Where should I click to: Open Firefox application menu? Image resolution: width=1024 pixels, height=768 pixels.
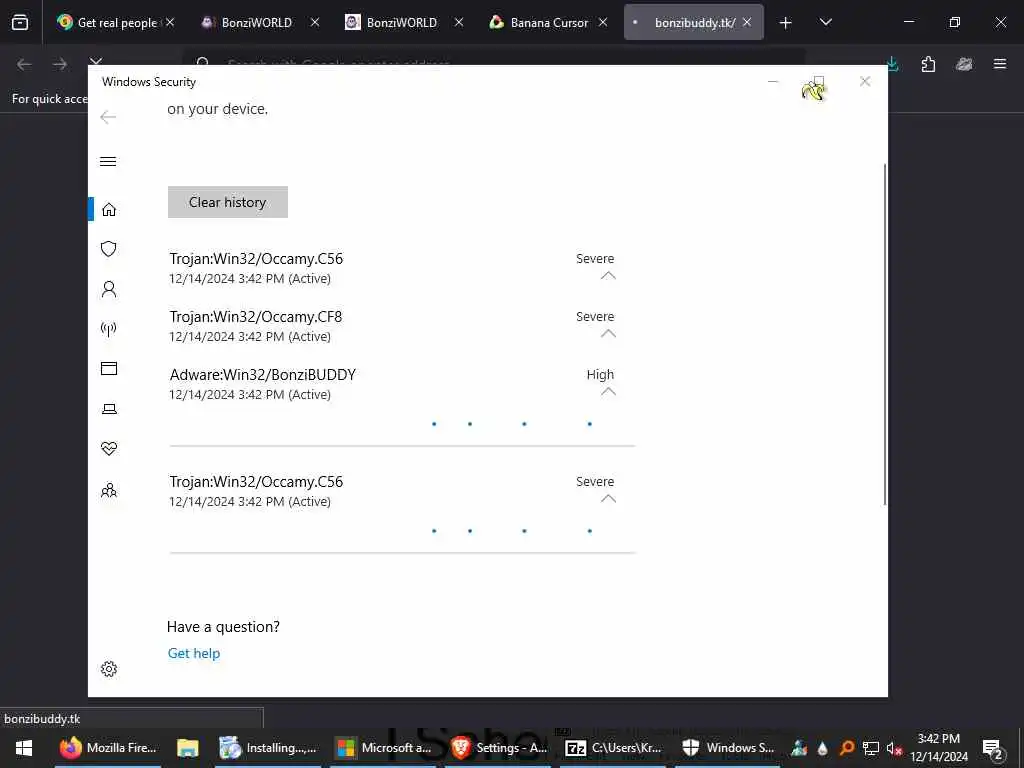pos(1000,64)
